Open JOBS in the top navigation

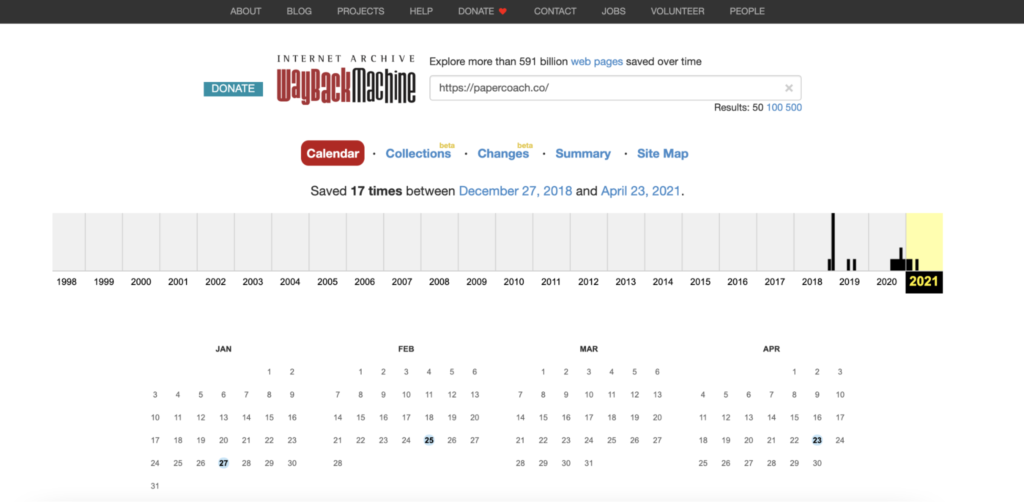[613, 11]
